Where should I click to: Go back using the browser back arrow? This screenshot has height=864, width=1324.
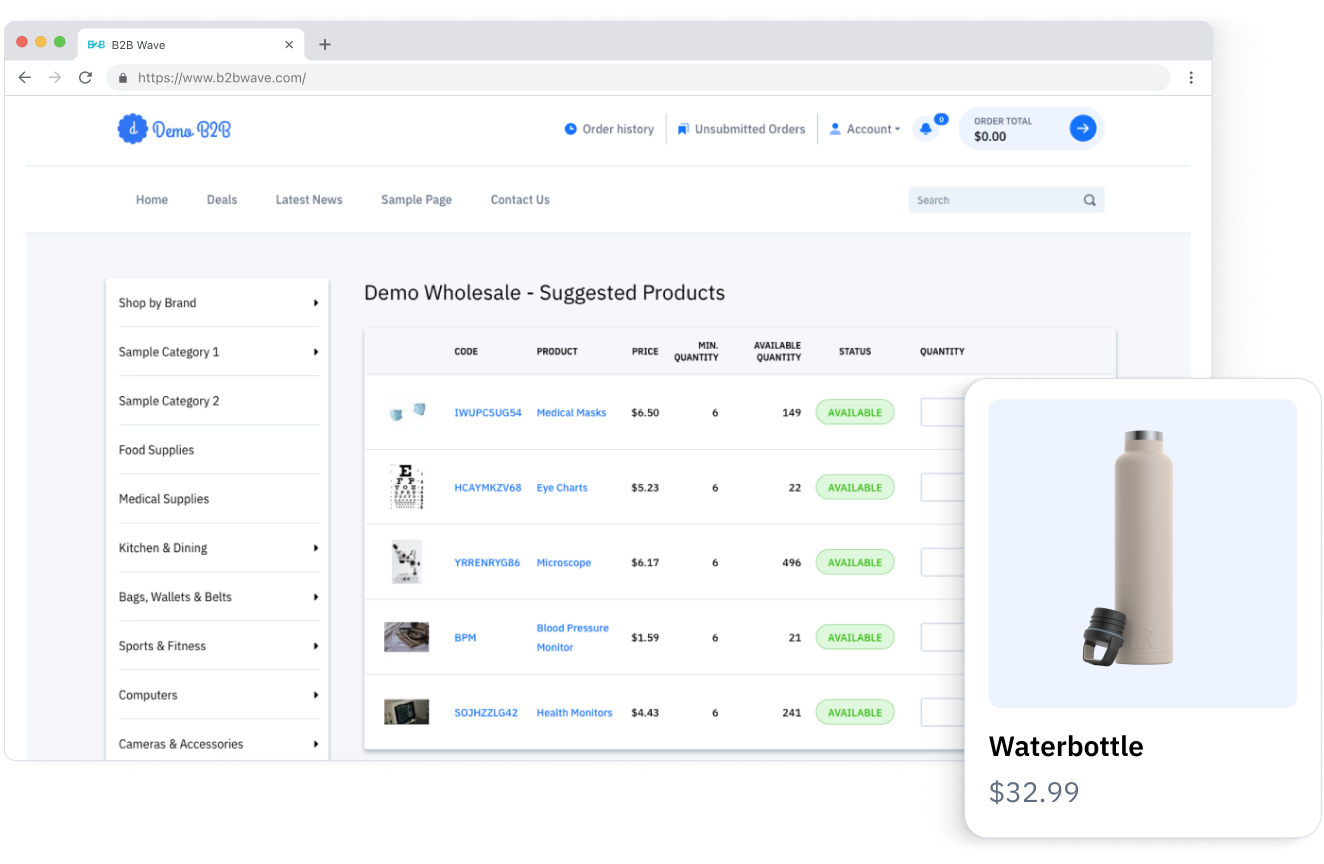[x=25, y=78]
